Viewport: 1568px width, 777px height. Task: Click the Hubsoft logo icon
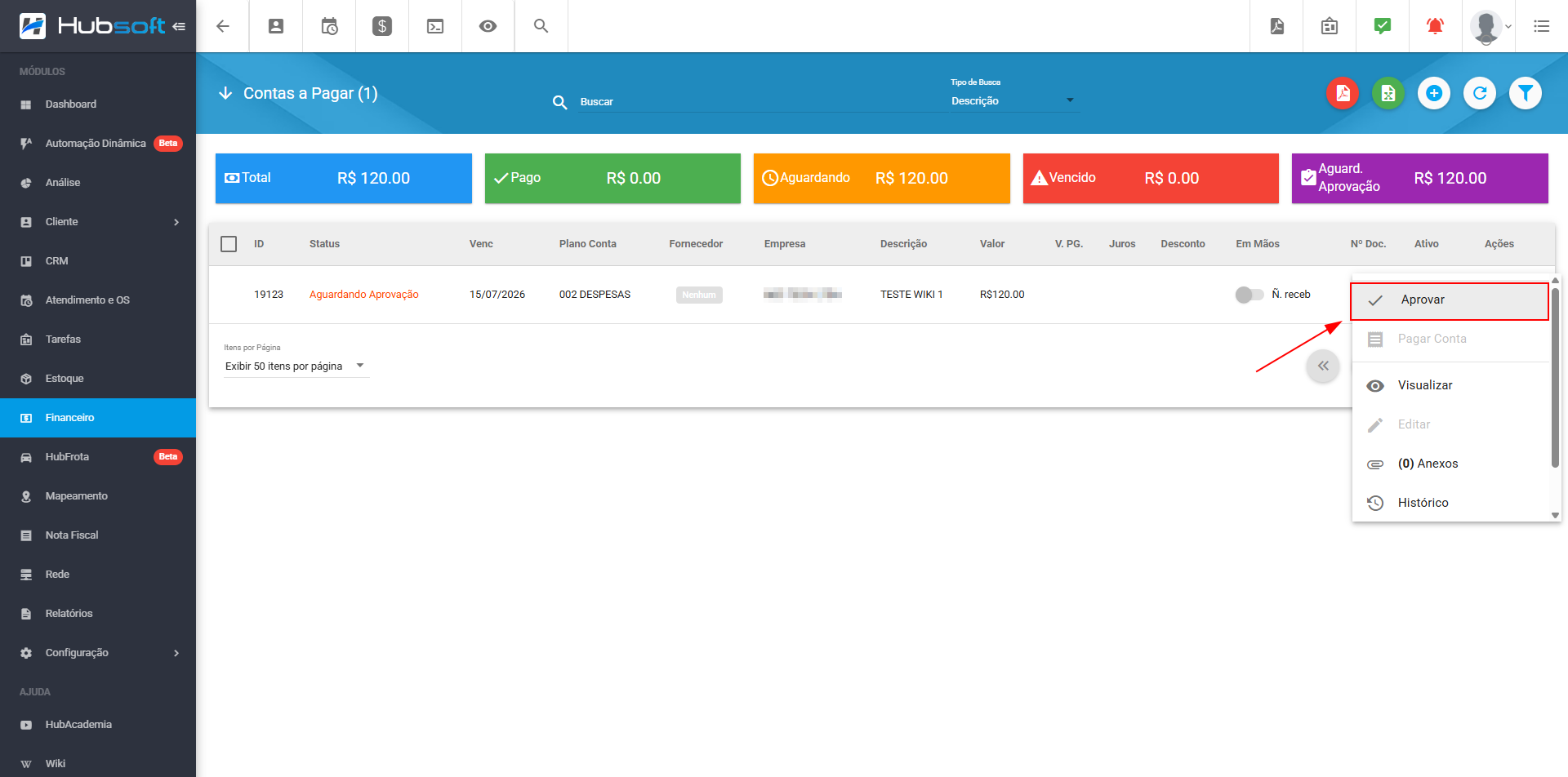tap(33, 26)
